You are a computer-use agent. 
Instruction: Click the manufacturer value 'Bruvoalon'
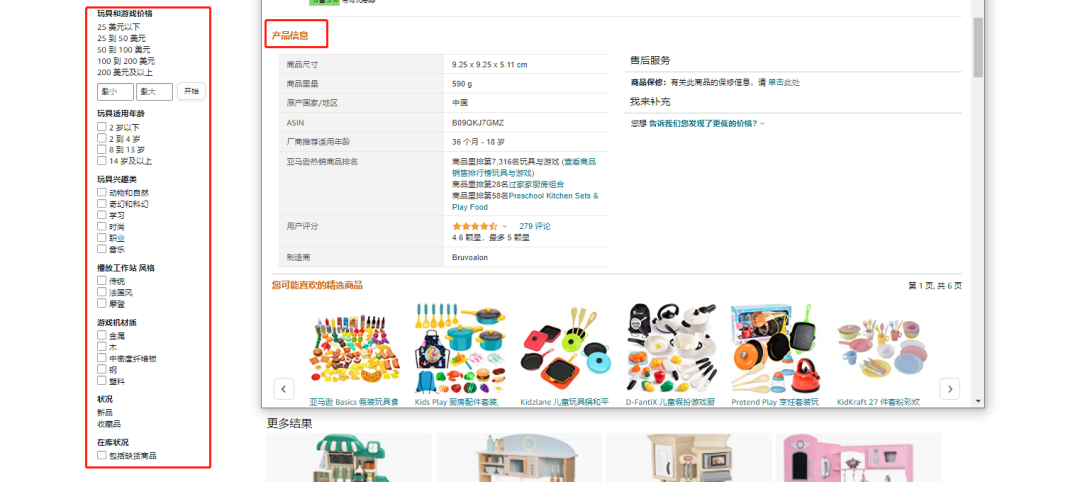pos(470,257)
